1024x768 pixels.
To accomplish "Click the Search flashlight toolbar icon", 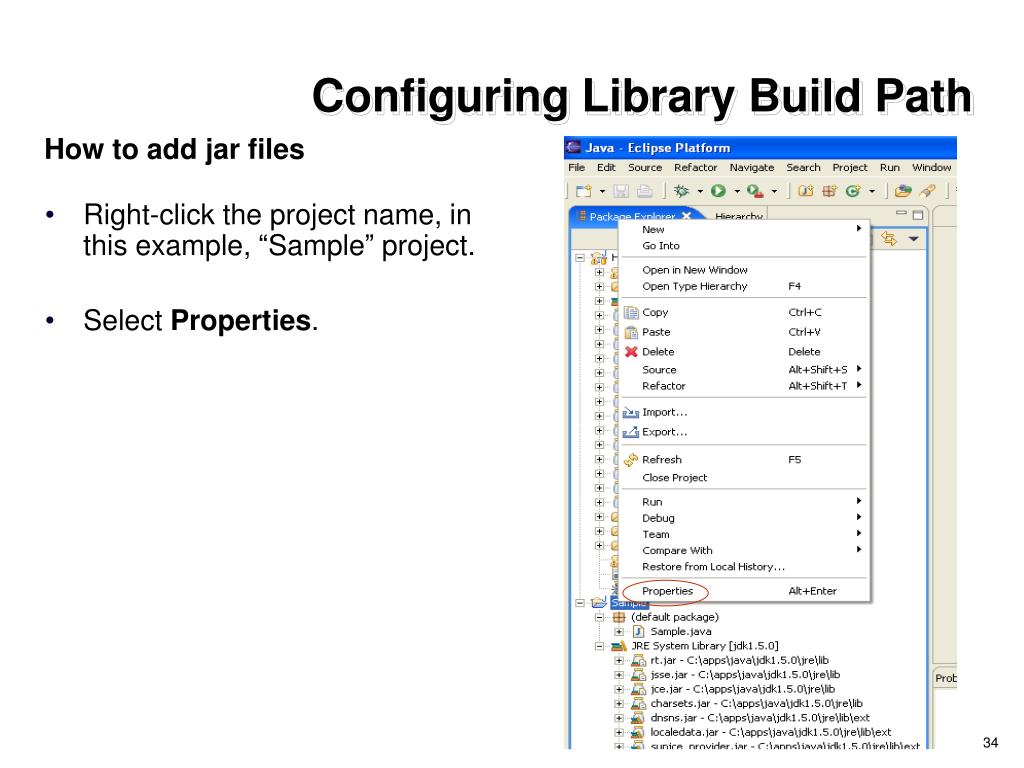I will tap(927, 191).
